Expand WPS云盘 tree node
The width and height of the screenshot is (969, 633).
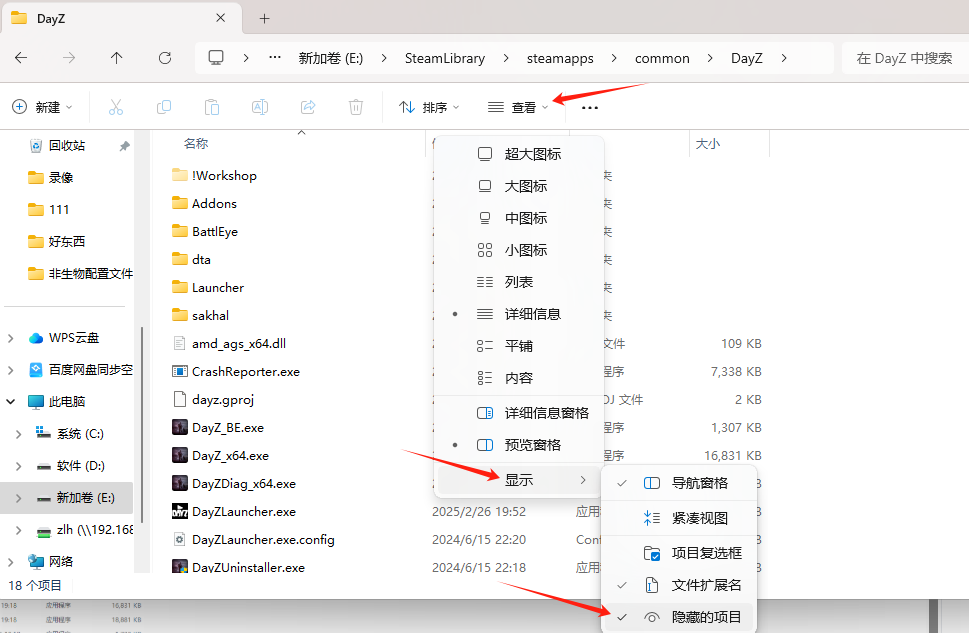click(x=11, y=338)
